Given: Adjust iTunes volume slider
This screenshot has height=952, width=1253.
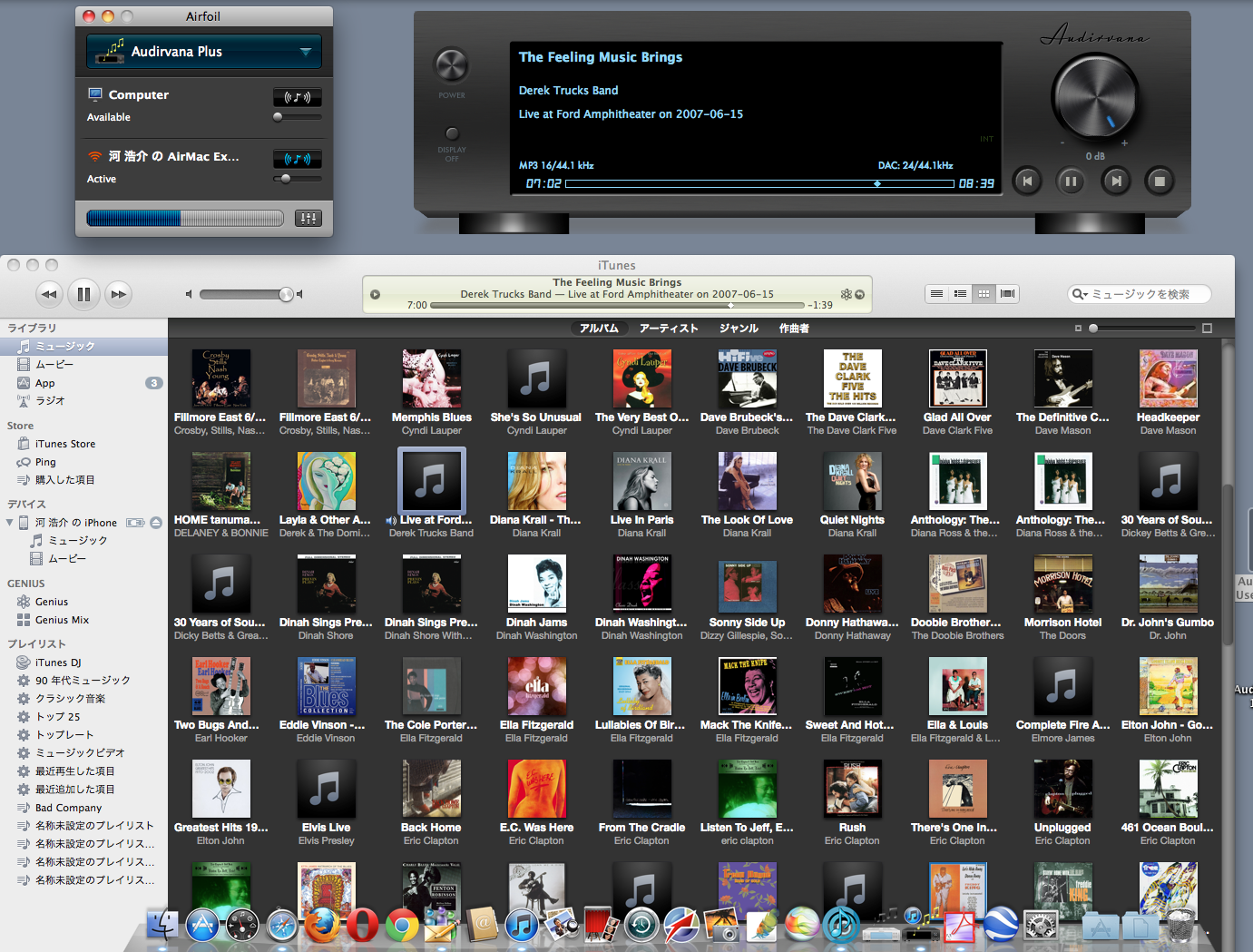Looking at the screenshot, I should [x=246, y=294].
